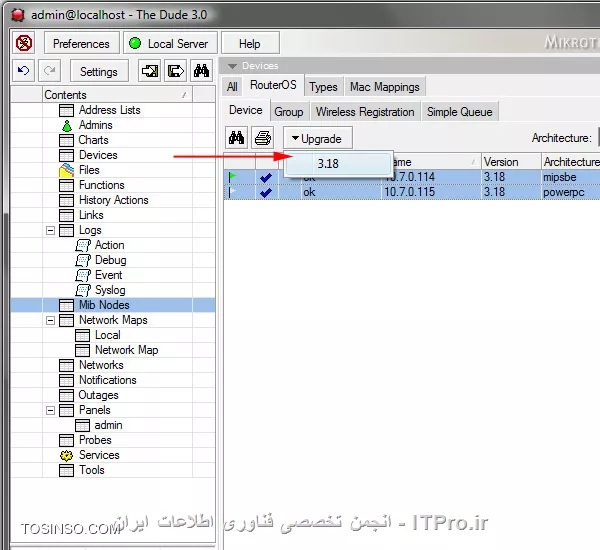Collapse the Logs tree node
The height and width of the screenshot is (550, 600).
click(50, 230)
